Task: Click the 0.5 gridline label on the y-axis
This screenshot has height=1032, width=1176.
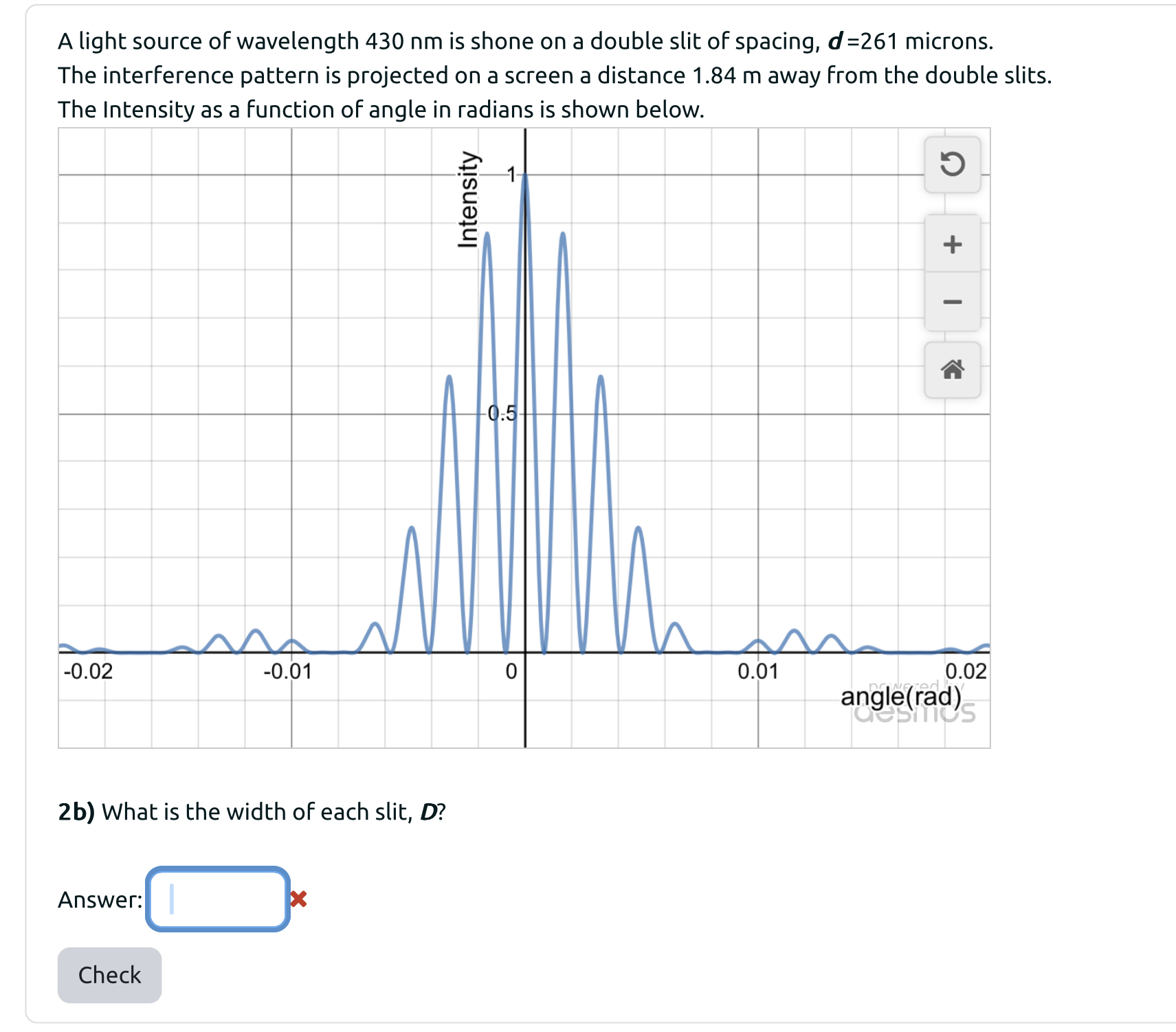Action: 501,413
